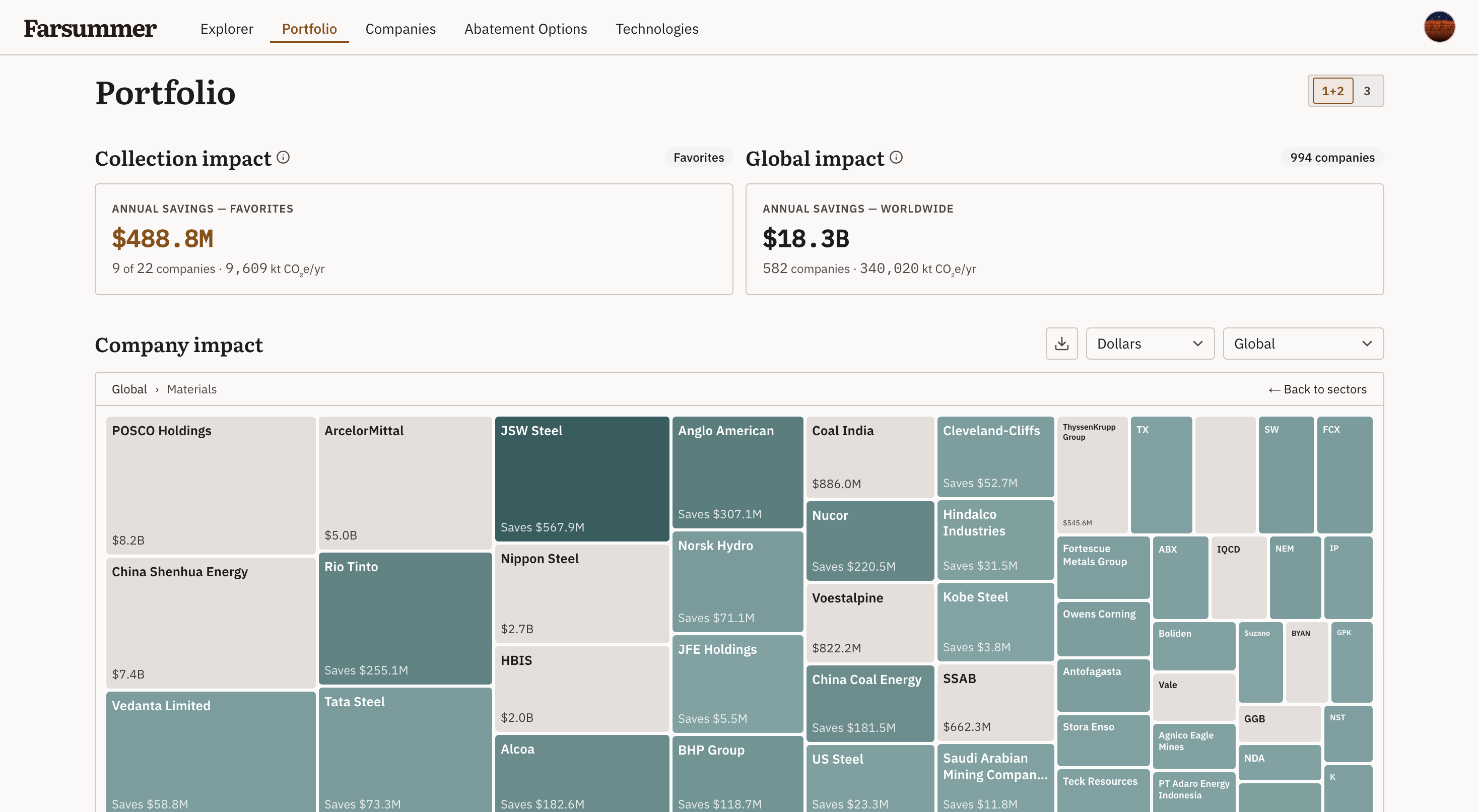Screen dimensions: 1478x812
Task: Click the China Shenhua Energy tile
Action: [x=211, y=623]
